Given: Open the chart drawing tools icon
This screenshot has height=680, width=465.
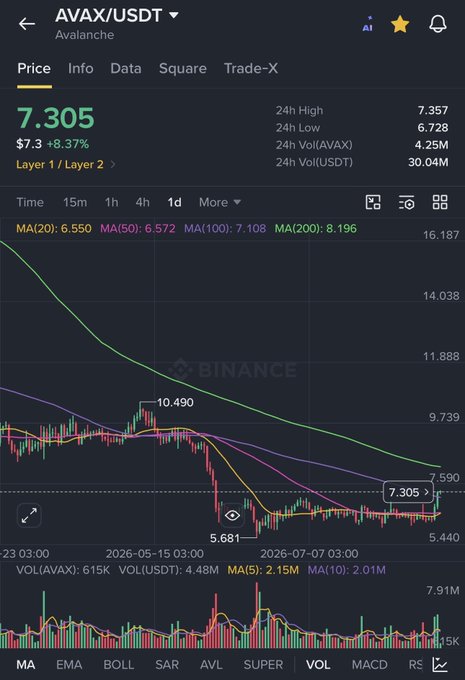Looking at the screenshot, I should point(373,202).
